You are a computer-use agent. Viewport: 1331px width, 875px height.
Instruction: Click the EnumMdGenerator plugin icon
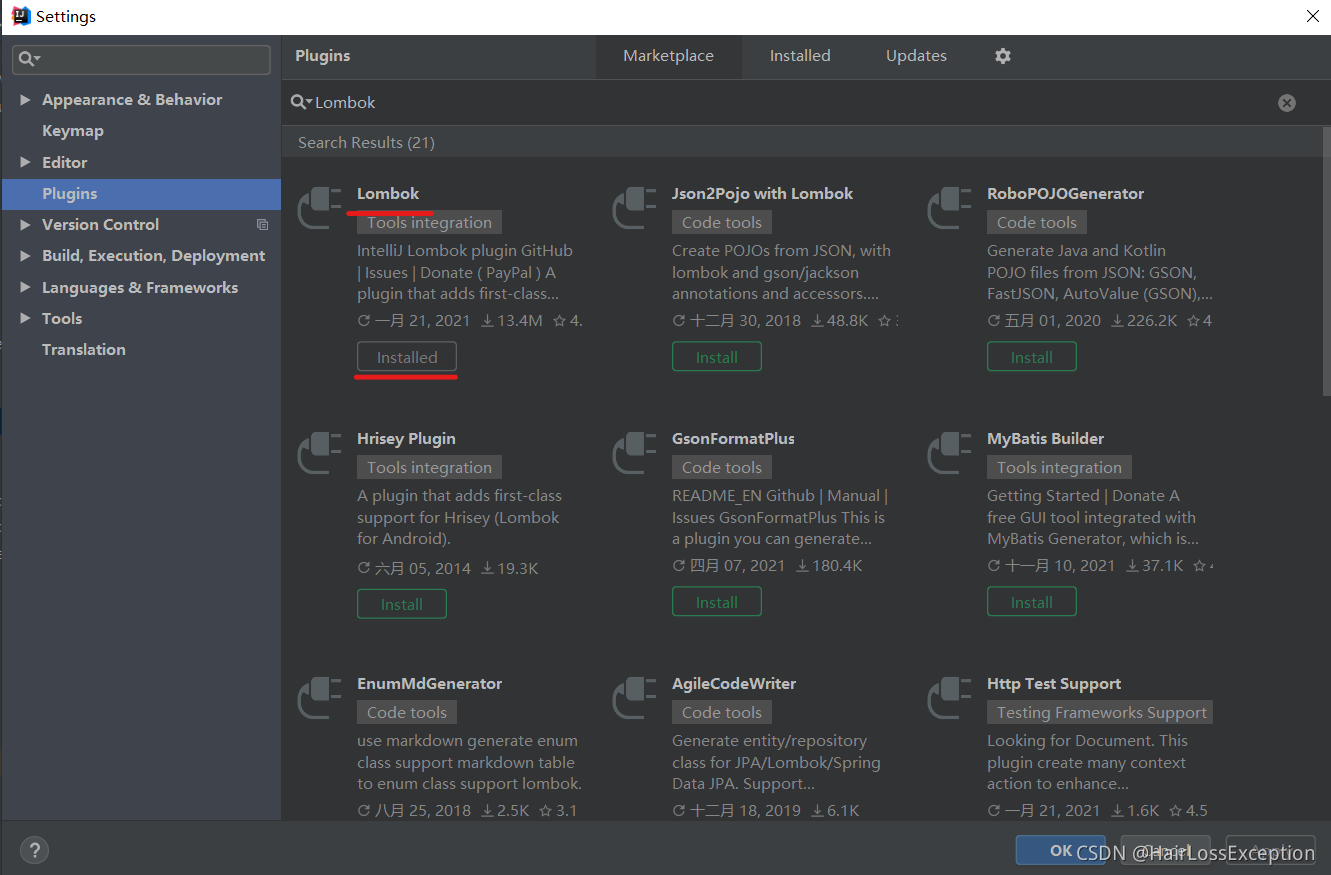click(320, 698)
